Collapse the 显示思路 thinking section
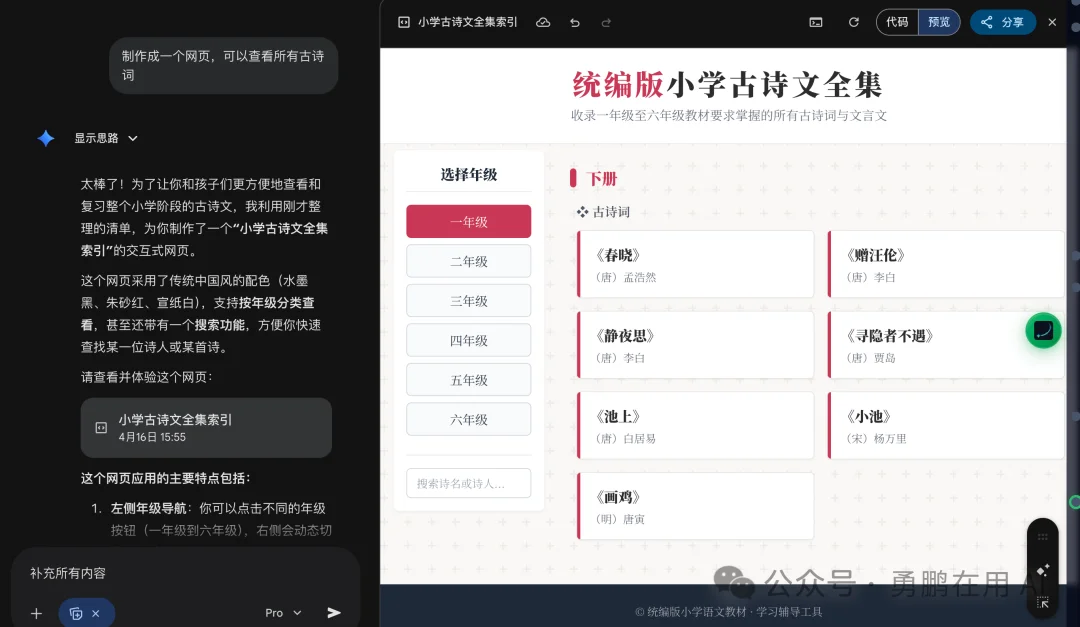The width and height of the screenshot is (1080, 627). point(106,139)
